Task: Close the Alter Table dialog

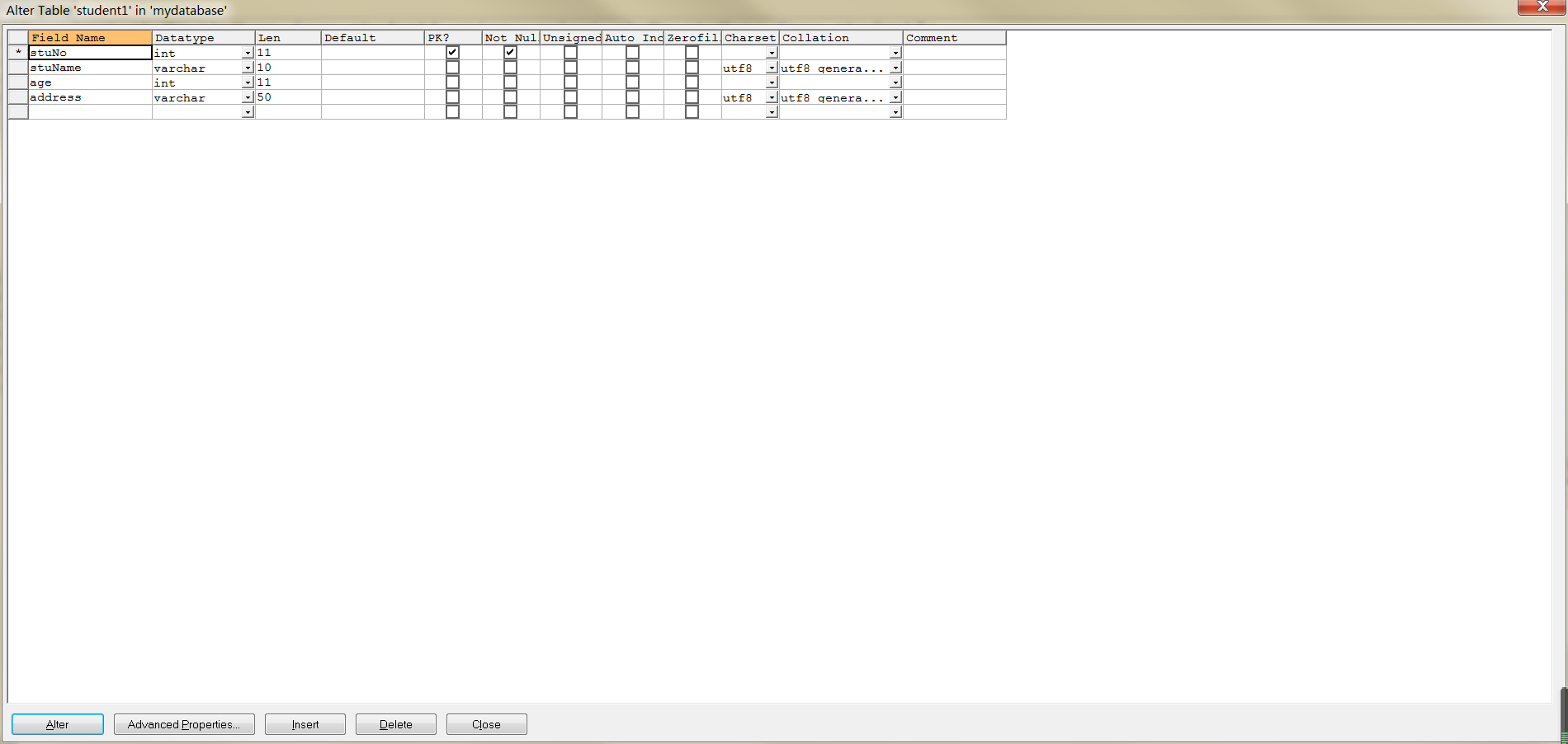Action: point(486,724)
